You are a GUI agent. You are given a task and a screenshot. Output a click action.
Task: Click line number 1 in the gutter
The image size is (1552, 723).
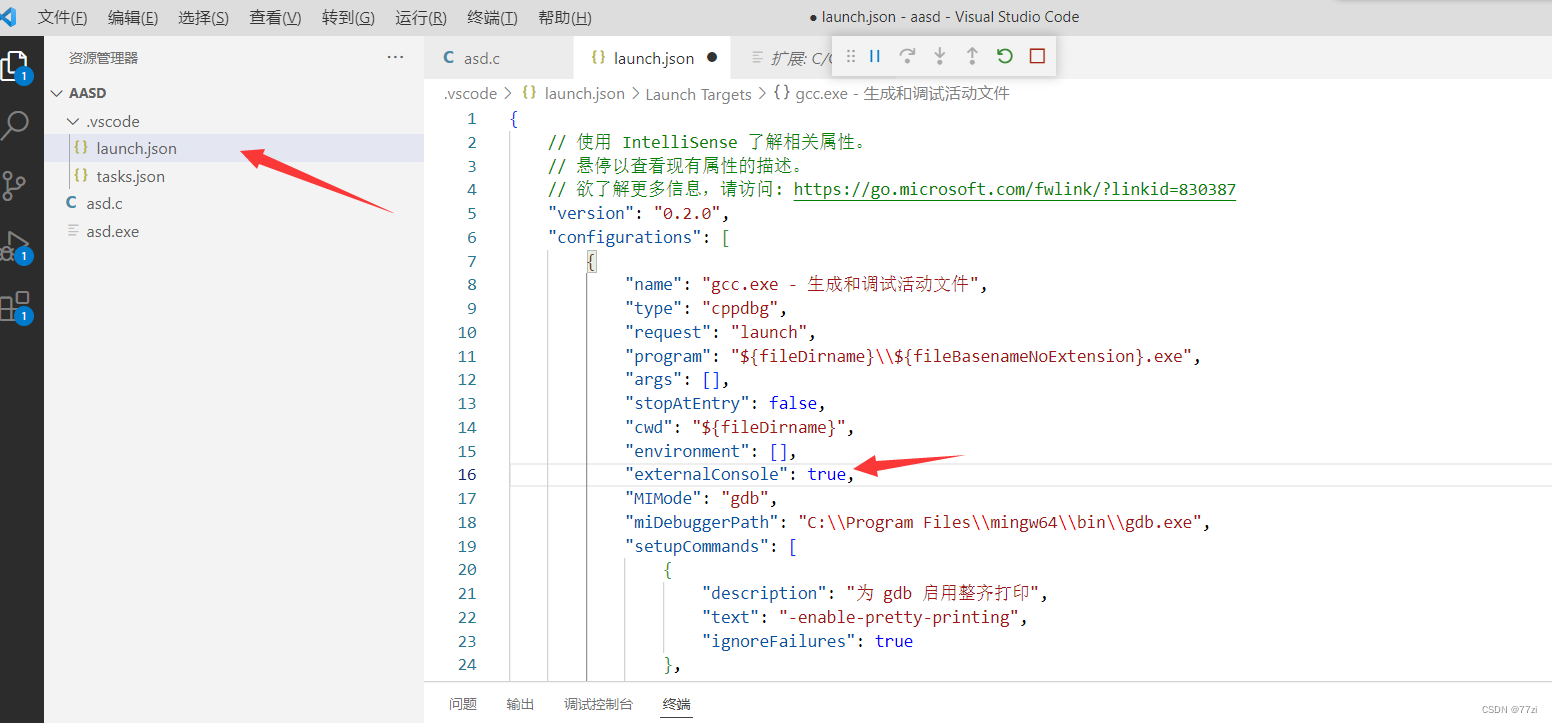(472, 118)
